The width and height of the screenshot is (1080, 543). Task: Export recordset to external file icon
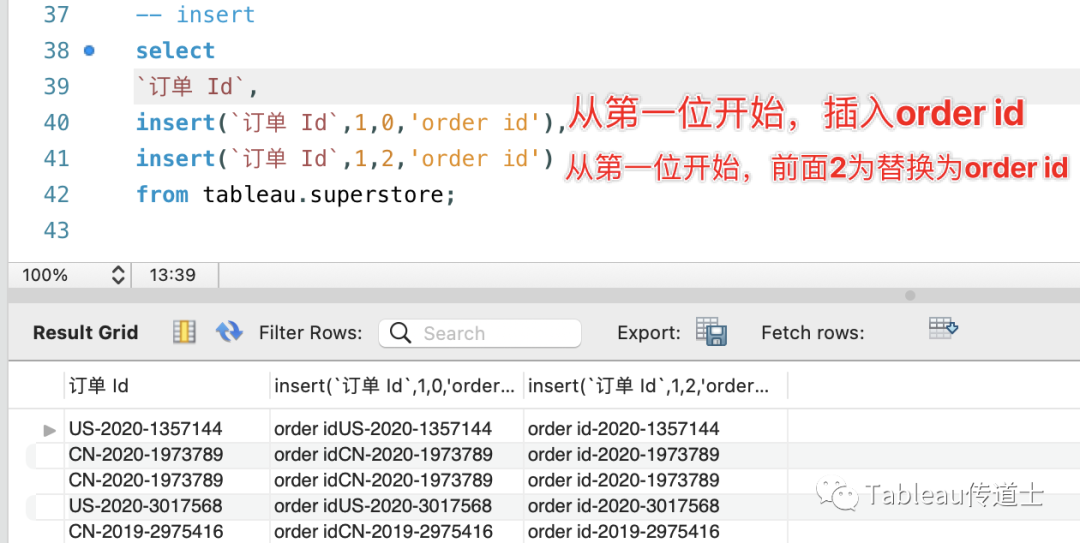[x=711, y=331]
